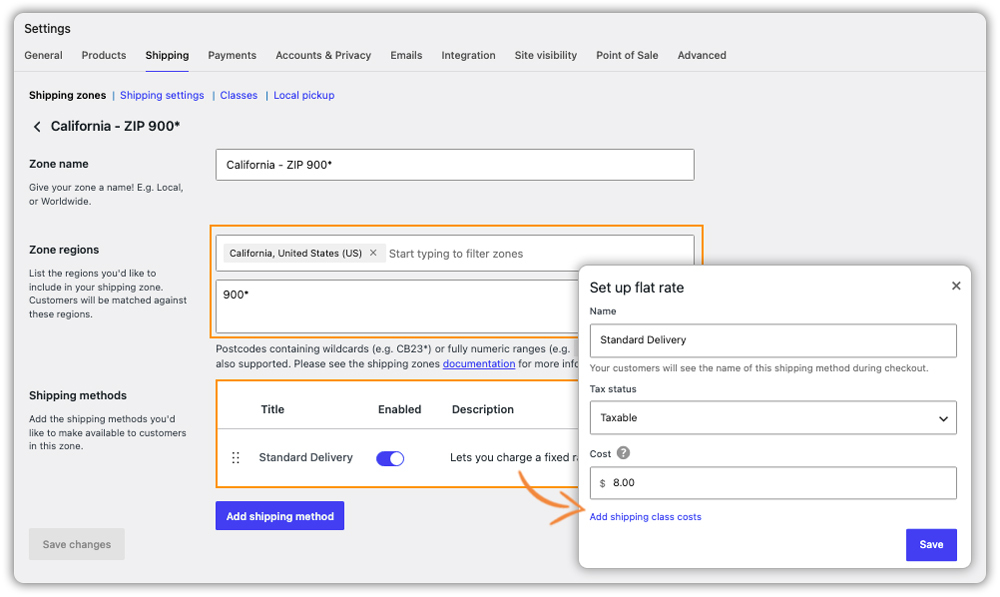Click the Description column header
Screen dimensions: 1000x597
click(483, 409)
